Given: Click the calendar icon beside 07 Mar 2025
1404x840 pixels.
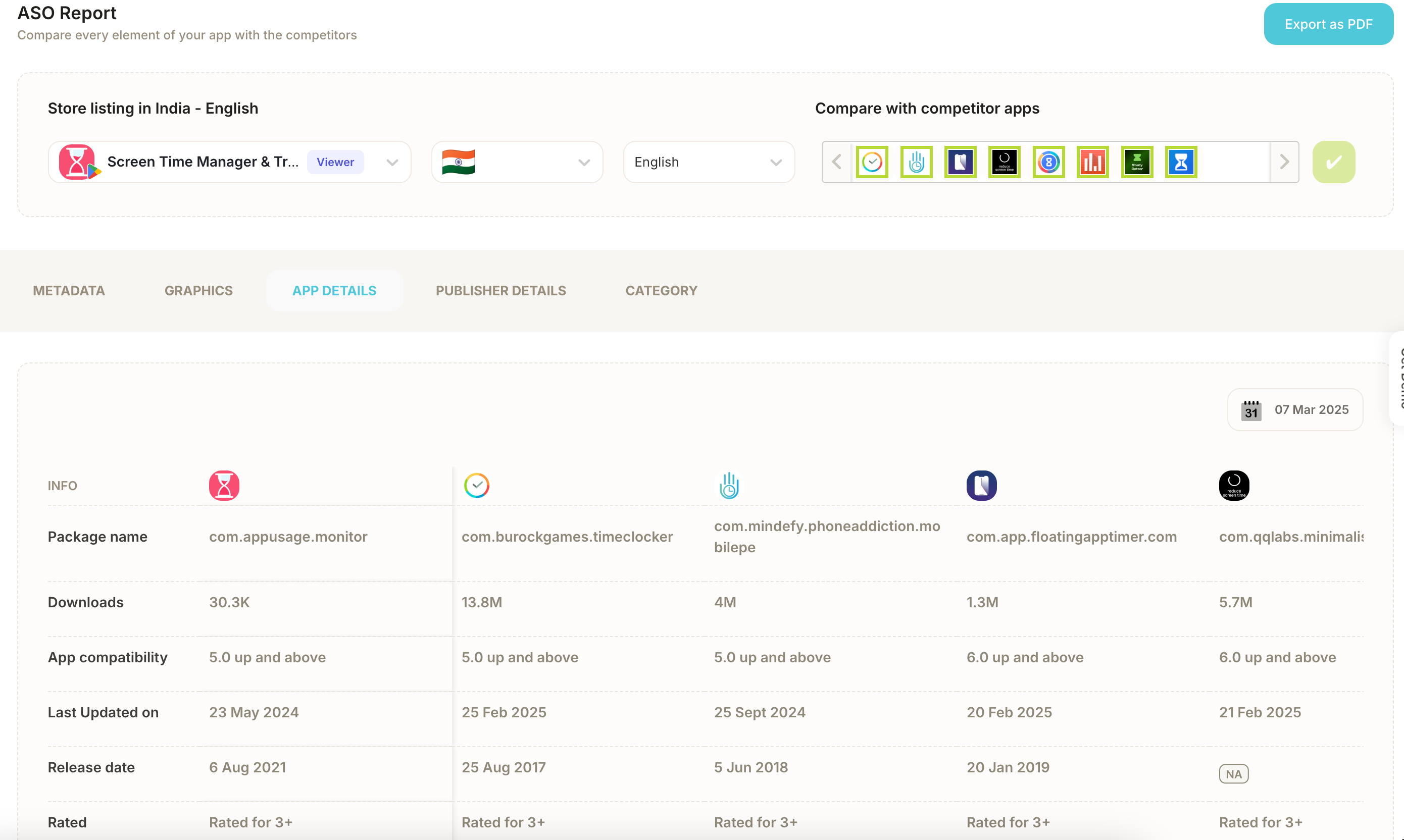Looking at the screenshot, I should tap(1251, 410).
